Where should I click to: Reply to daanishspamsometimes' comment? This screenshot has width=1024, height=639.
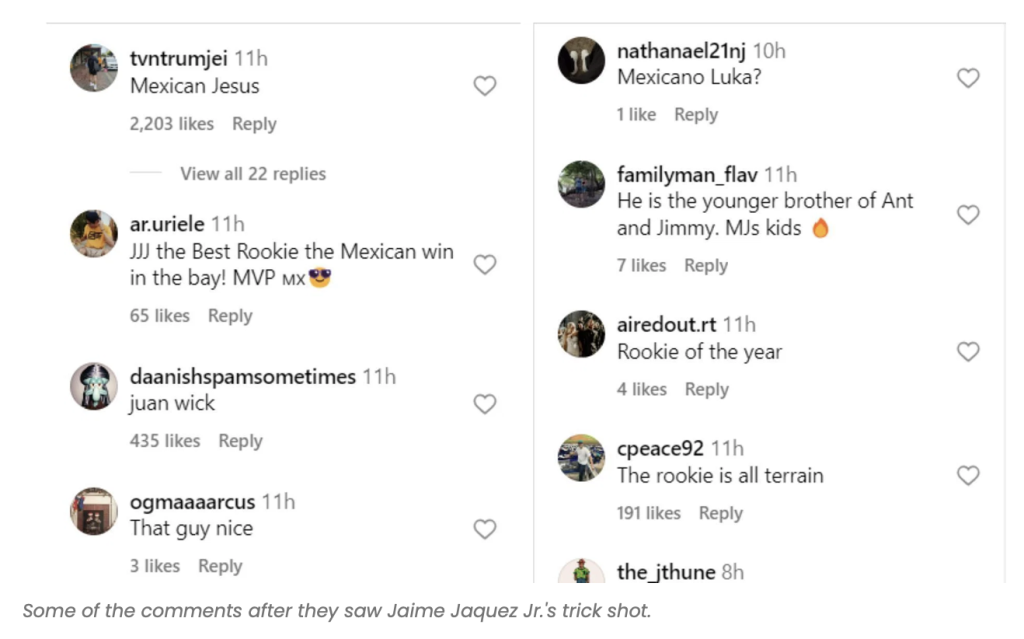[240, 441]
